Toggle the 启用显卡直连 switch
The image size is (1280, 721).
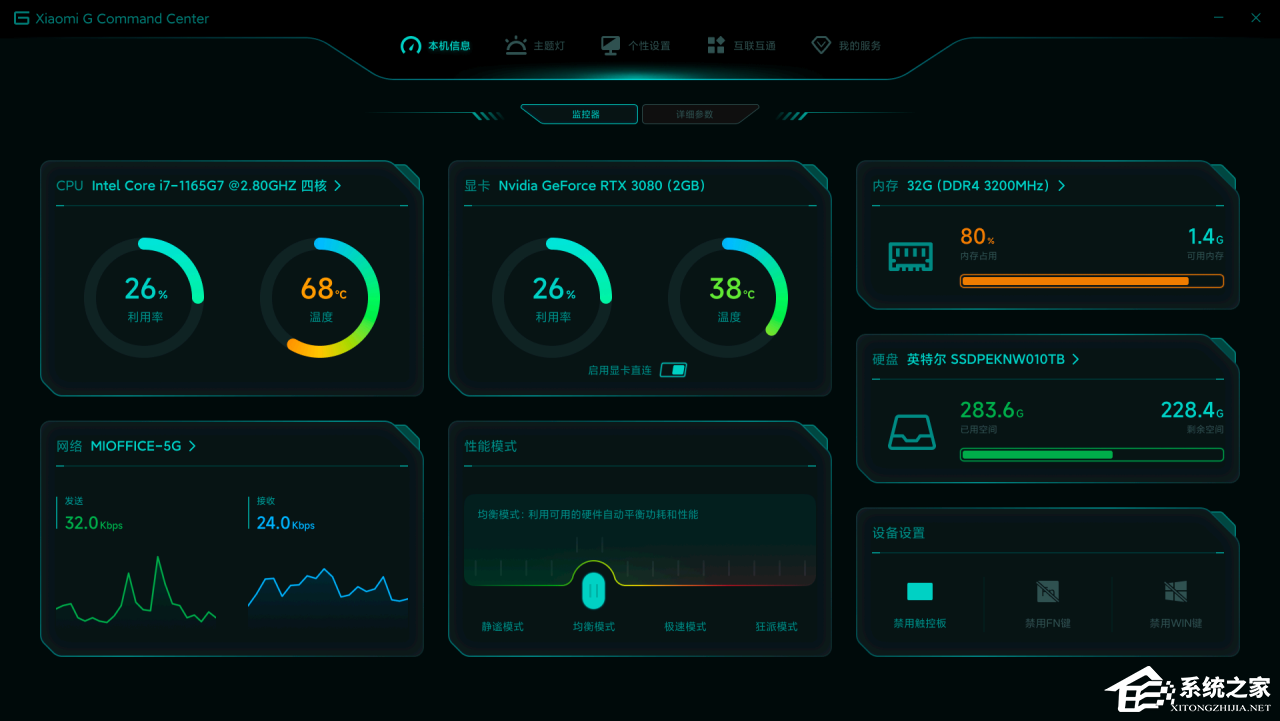coord(673,370)
